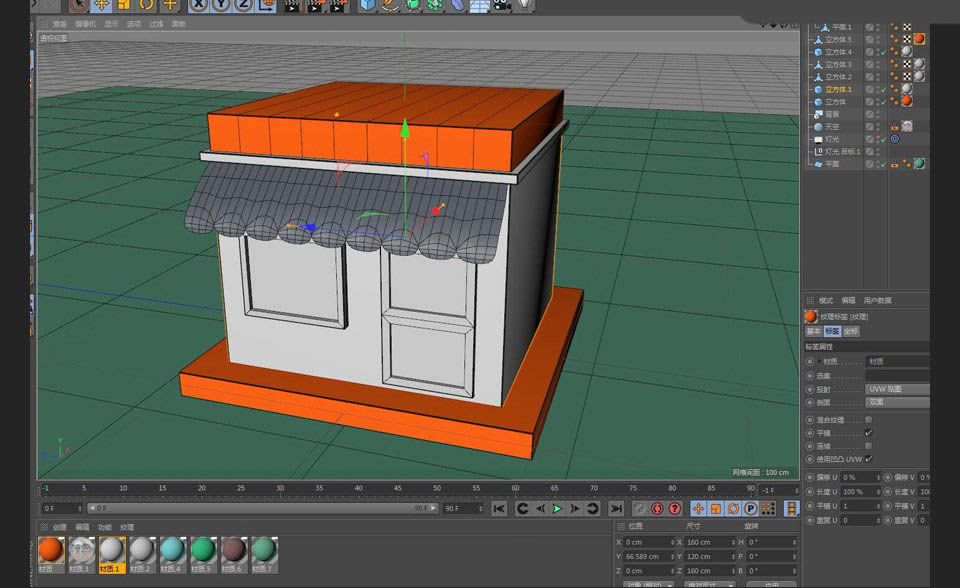Open the 创建 menu in material panel
Viewport: 960px width, 588px height.
pyautogui.click(x=59, y=527)
